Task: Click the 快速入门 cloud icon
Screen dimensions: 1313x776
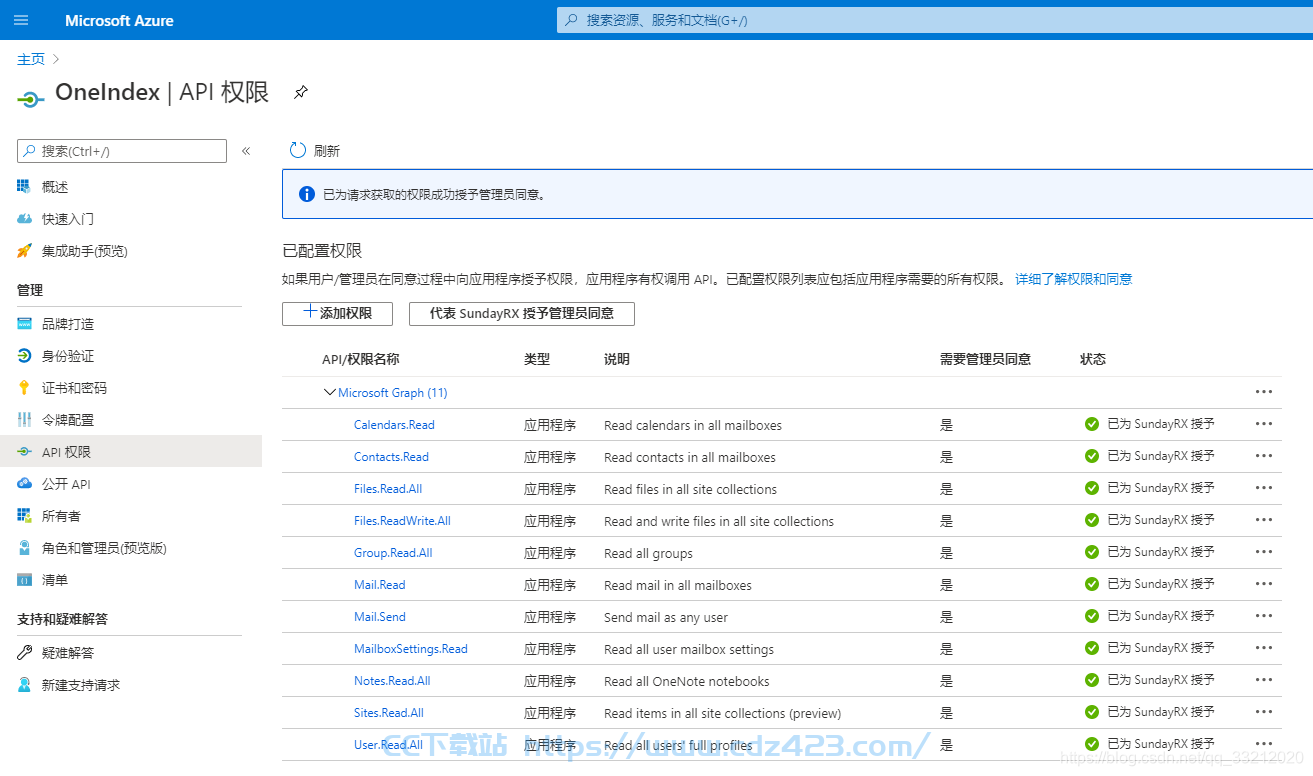Action: 24,219
